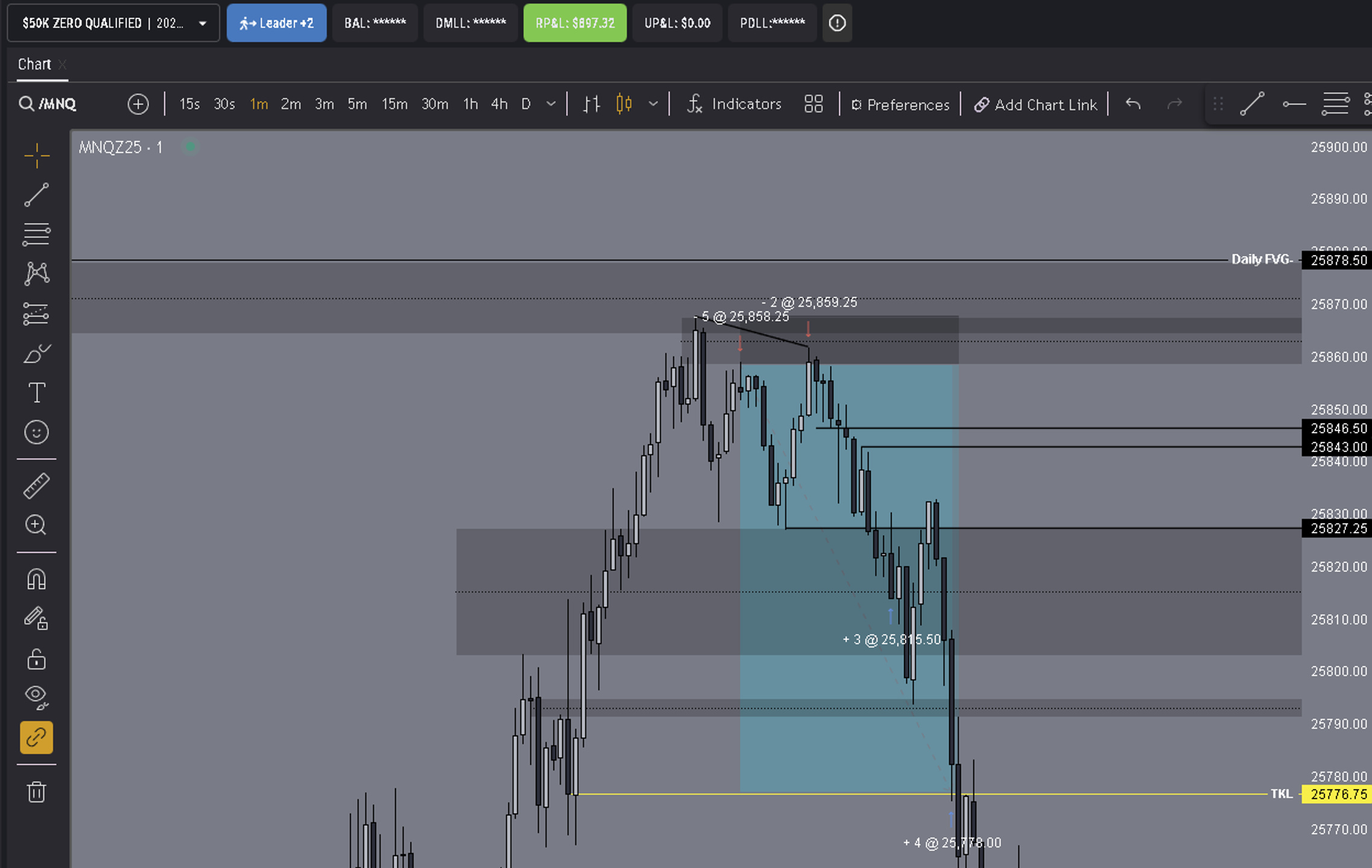The height and width of the screenshot is (868, 1372).
Task: Open the $50K ZERO QUALIFIED account dropdown
Action: click(113, 23)
